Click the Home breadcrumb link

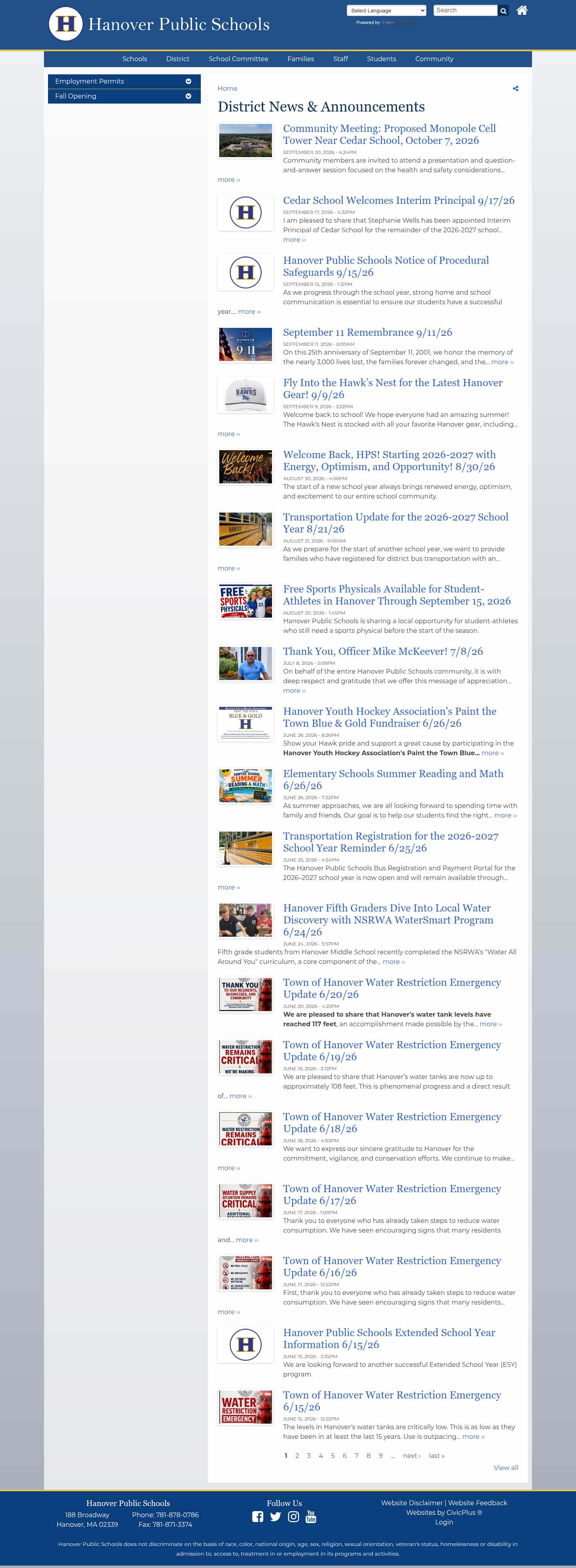pyautogui.click(x=228, y=89)
